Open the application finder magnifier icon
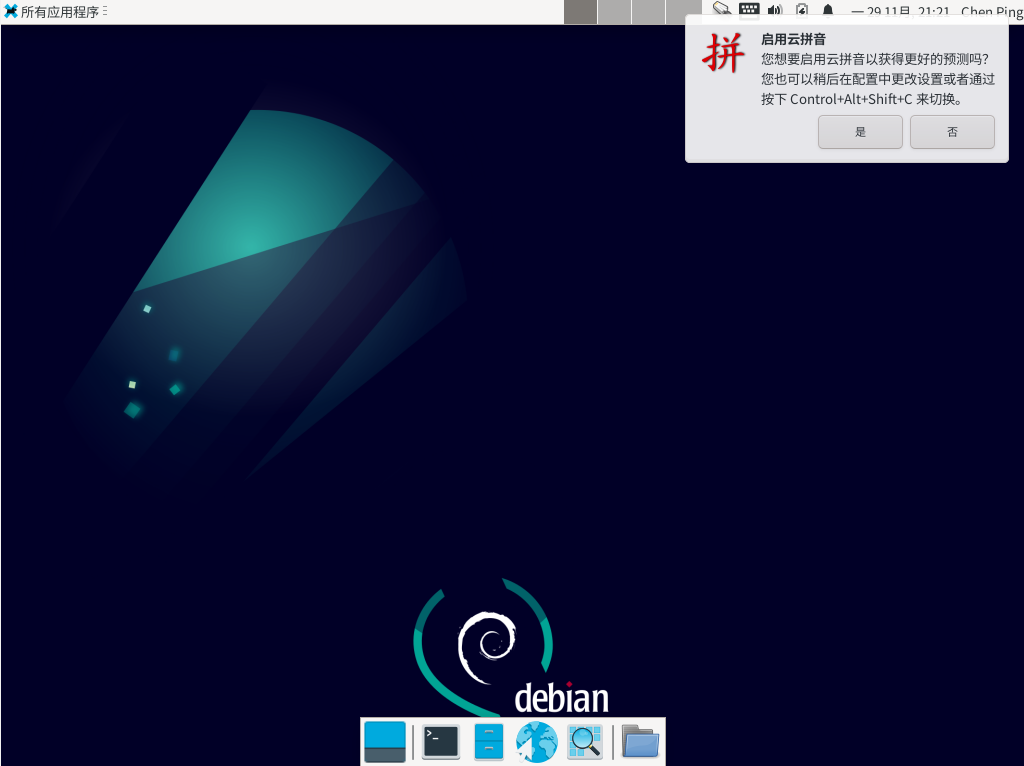Viewport: 1024px width, 766px height. click(584, 742)
